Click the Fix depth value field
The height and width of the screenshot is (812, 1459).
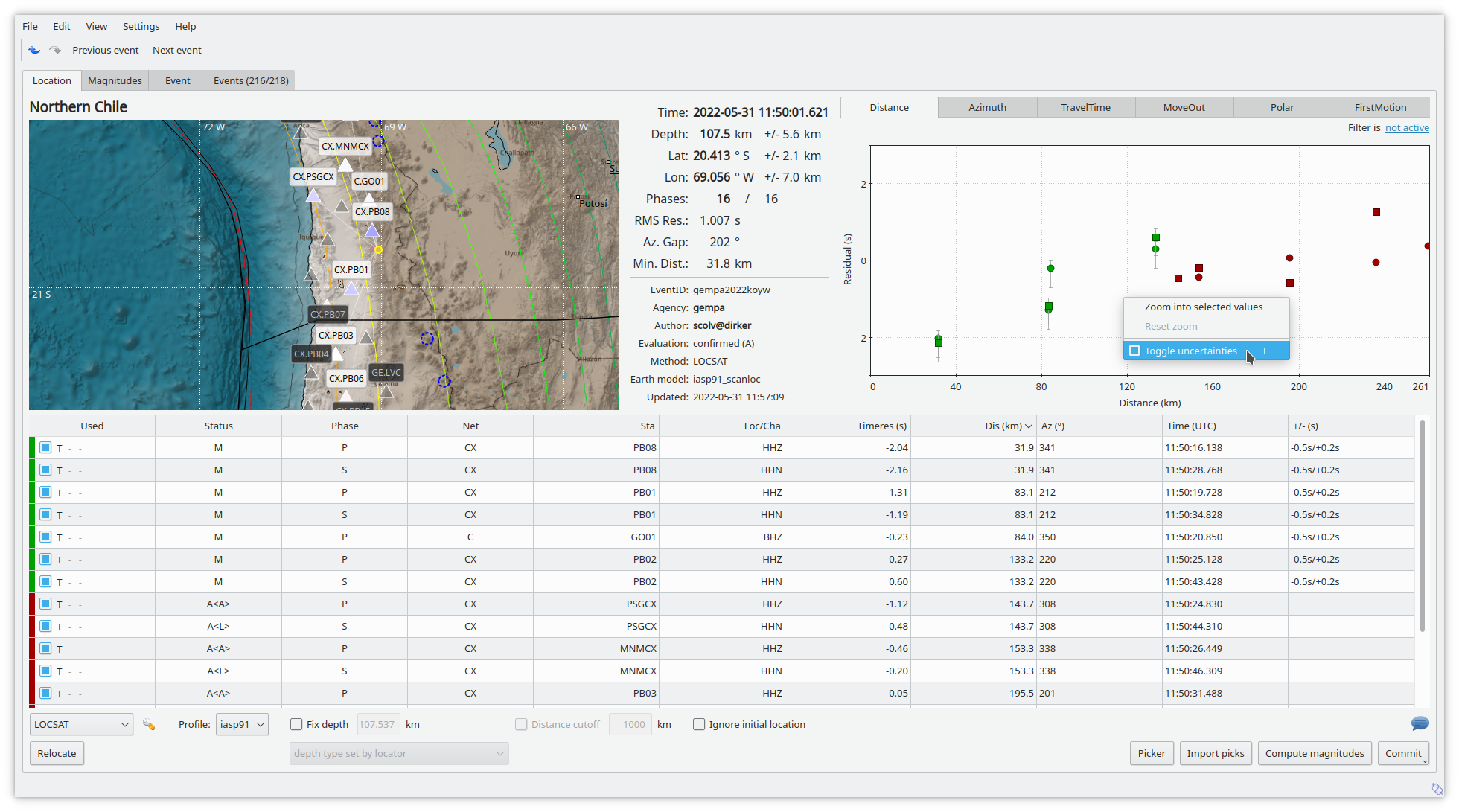point(379,724)
